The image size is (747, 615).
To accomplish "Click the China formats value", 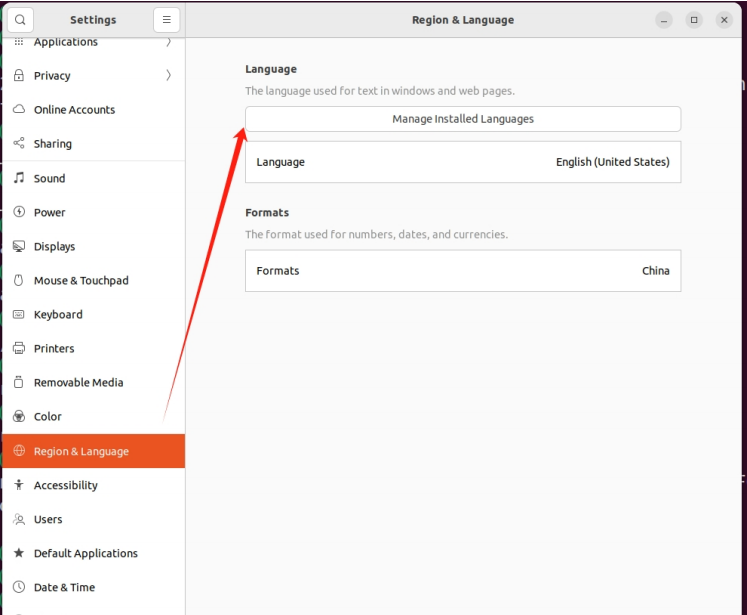I will click(x=656, y=271).
